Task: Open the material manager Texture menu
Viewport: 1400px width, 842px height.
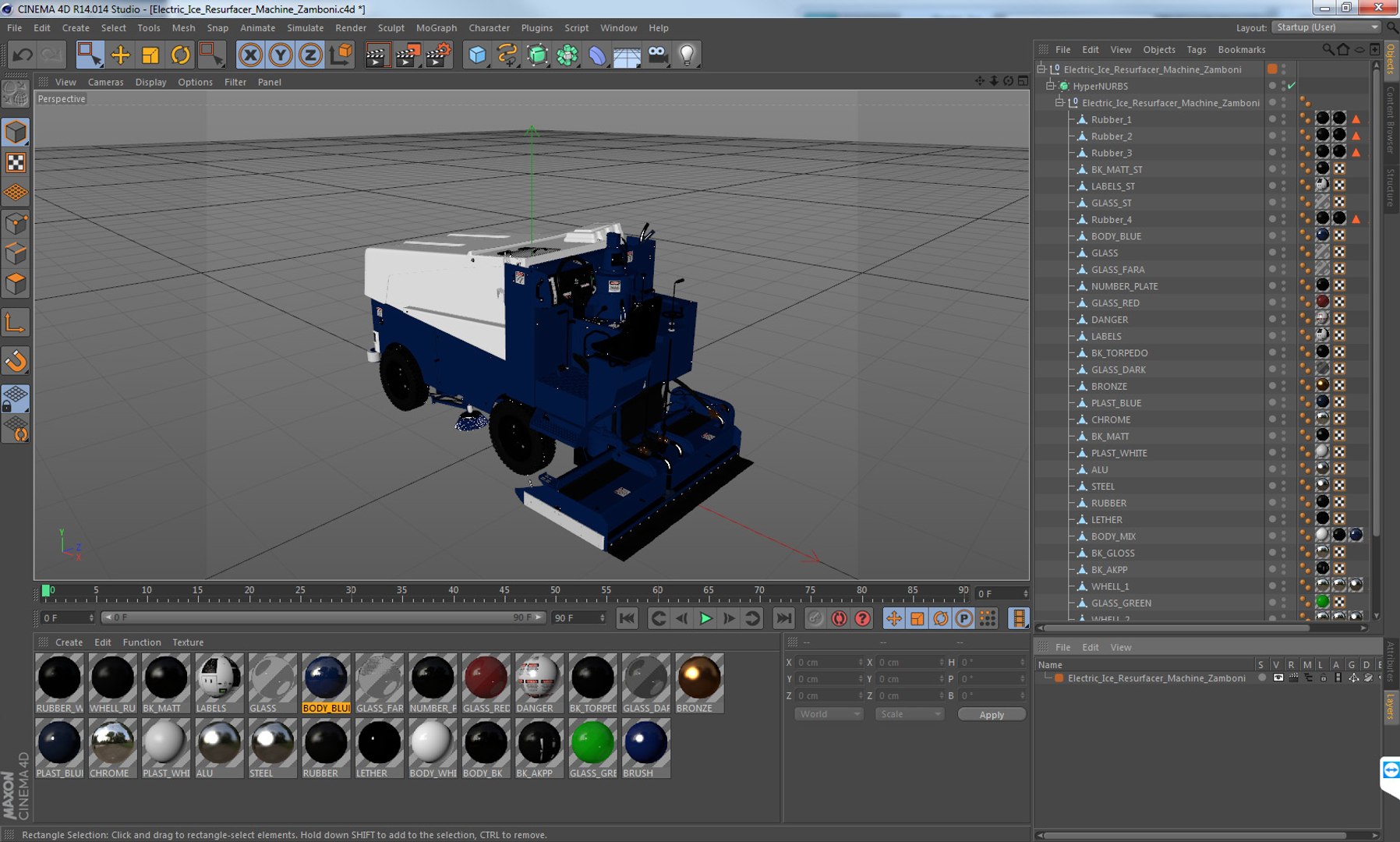Action: click(x=188, y=642)
